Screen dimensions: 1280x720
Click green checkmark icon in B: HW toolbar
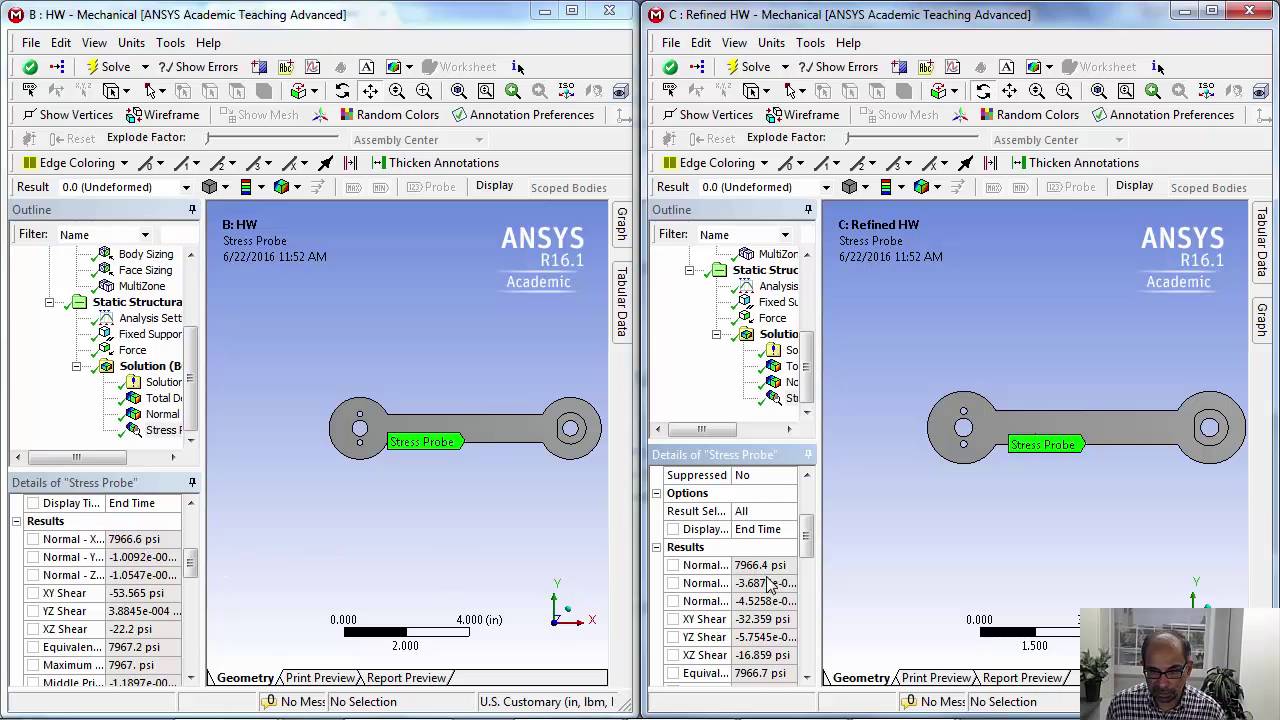point(30,67)
